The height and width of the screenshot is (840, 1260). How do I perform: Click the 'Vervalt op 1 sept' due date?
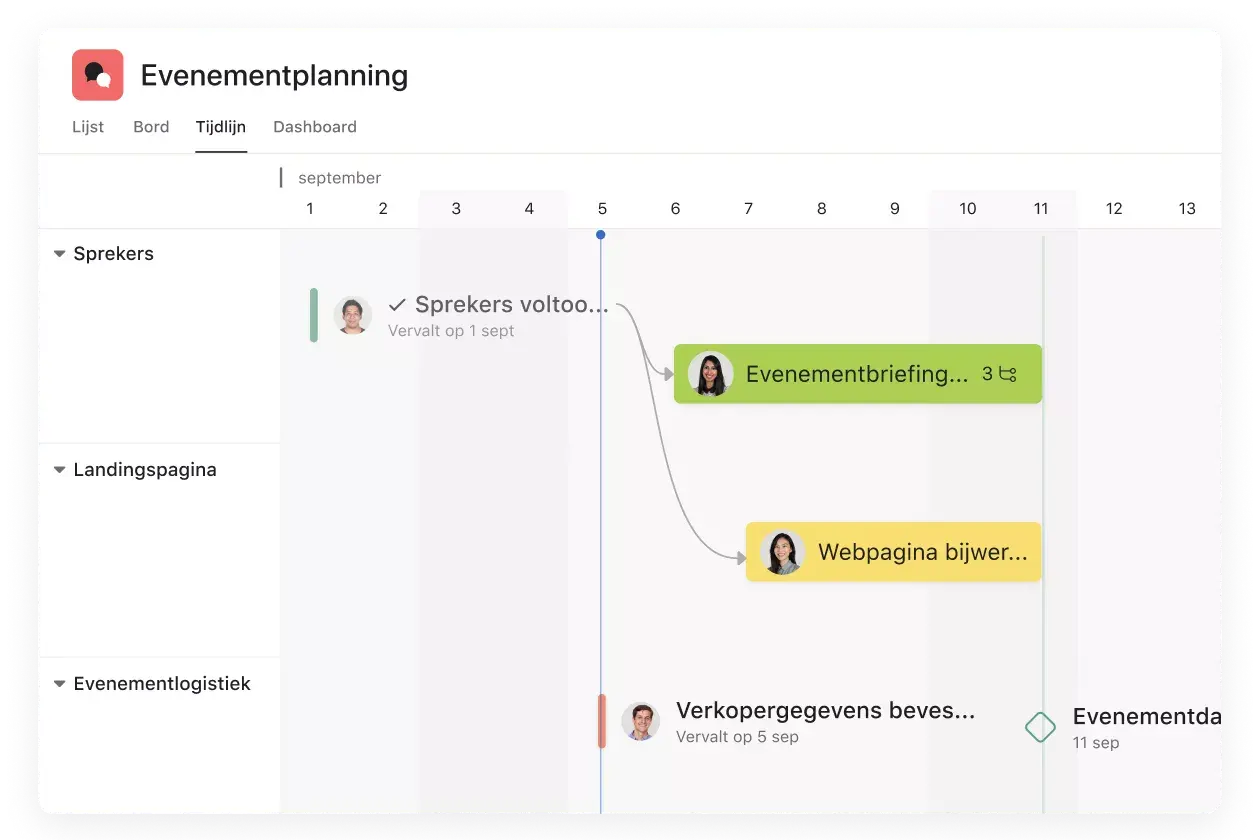(451, 331)
